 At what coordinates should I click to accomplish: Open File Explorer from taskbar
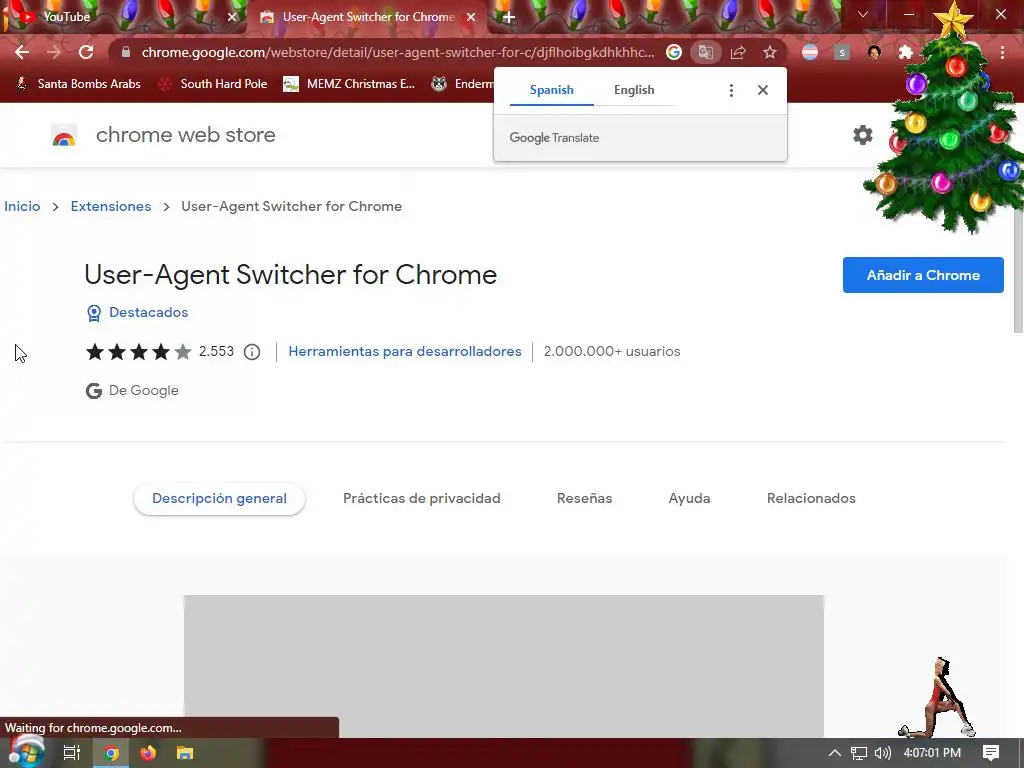tap(185, 753)
